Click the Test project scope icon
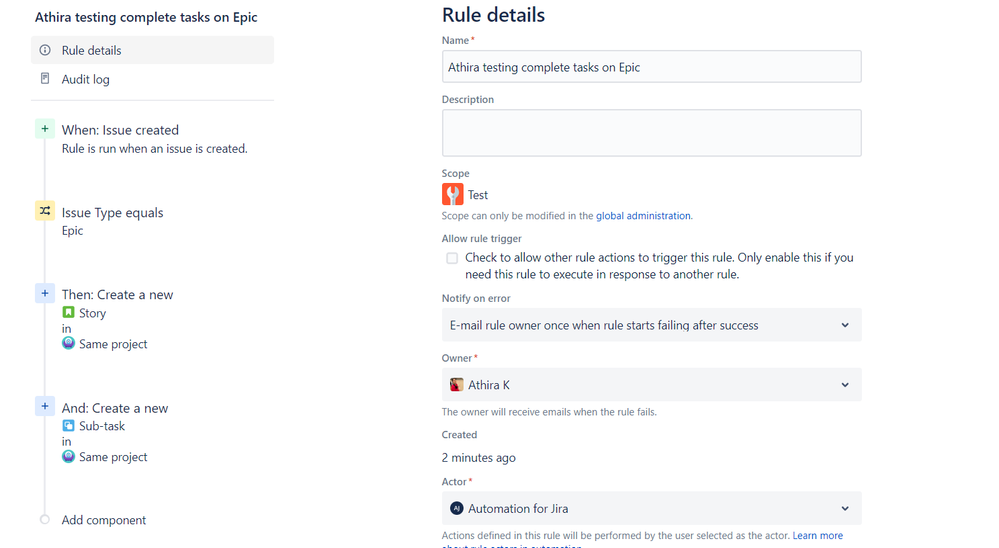The height and width of the screenshot is (548, 999). click(453, 195)
